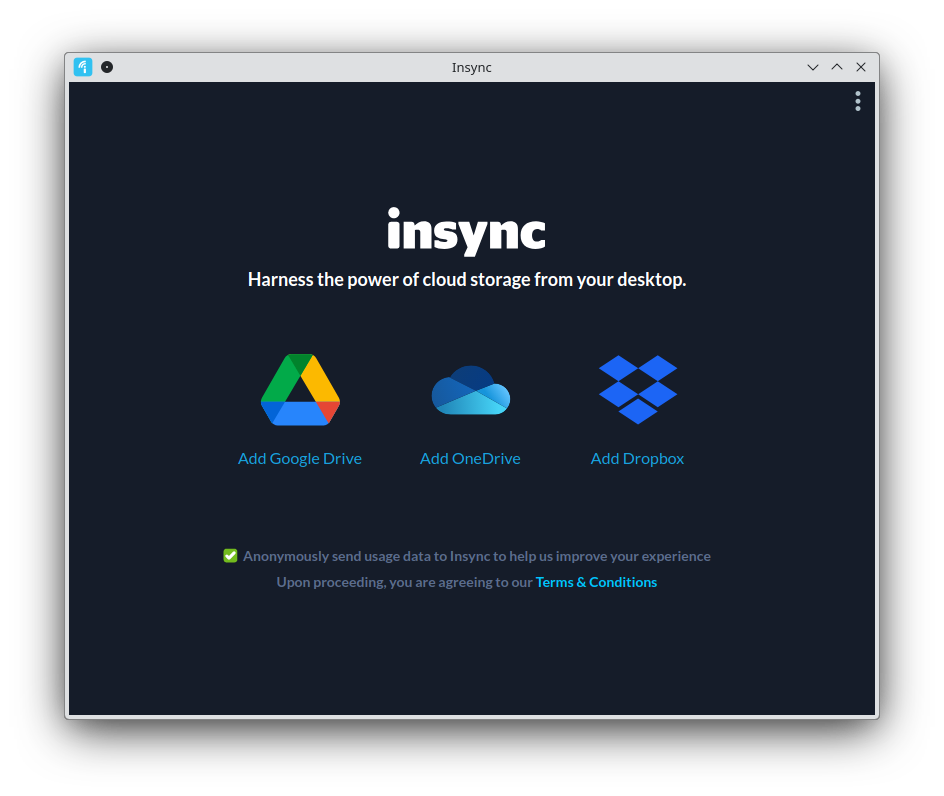Click the Add Dropbox link
Image resolution: width=944 pixels, height=796 pixels.
tap(638, 459)
